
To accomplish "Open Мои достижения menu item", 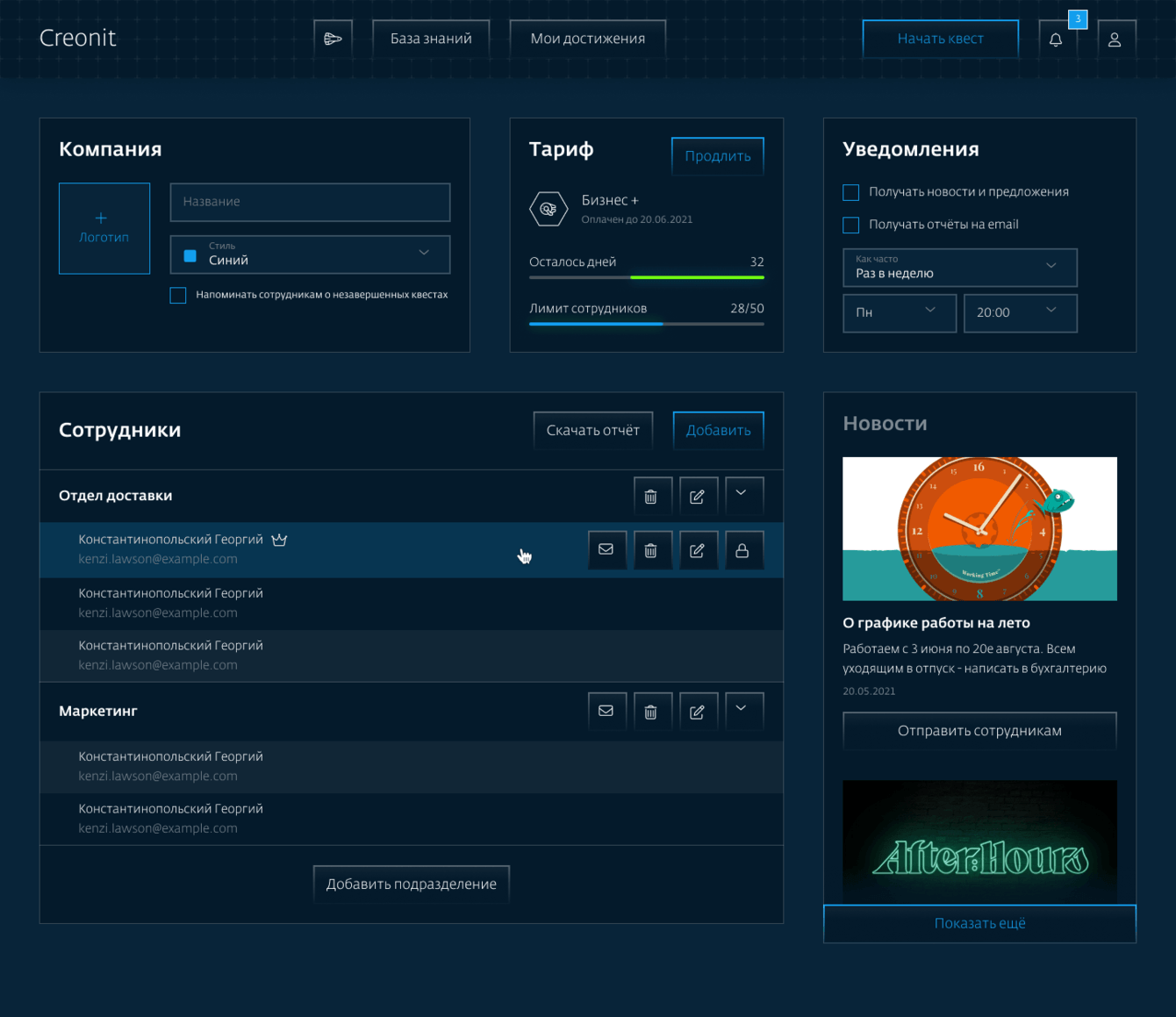I will (588, 39).
